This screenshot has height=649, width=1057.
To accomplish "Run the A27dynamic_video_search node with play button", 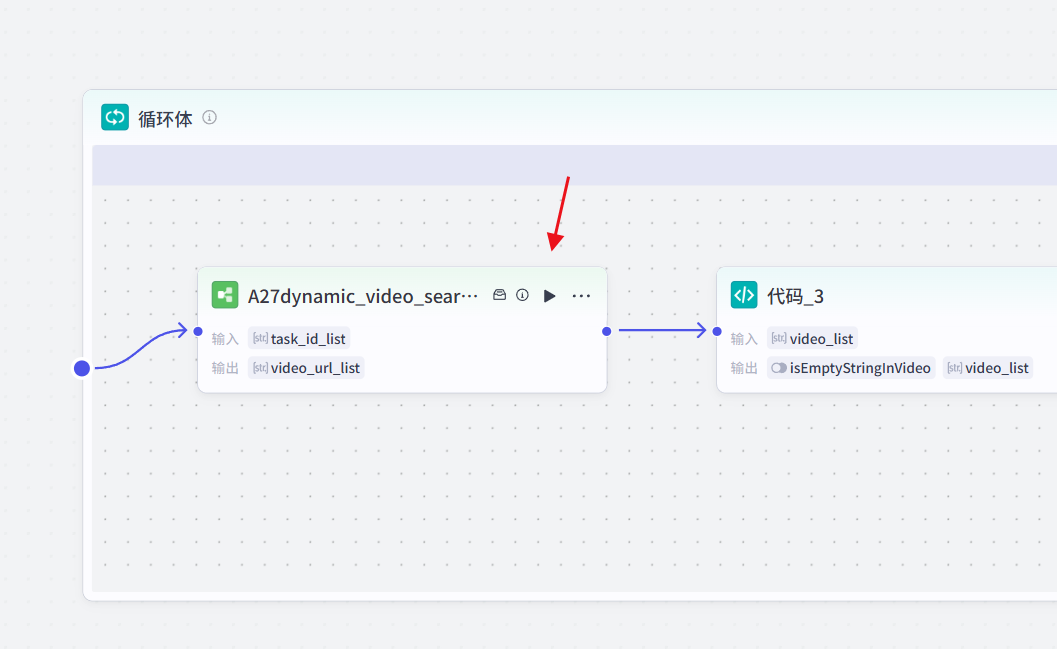I will [x=549, y=296].
